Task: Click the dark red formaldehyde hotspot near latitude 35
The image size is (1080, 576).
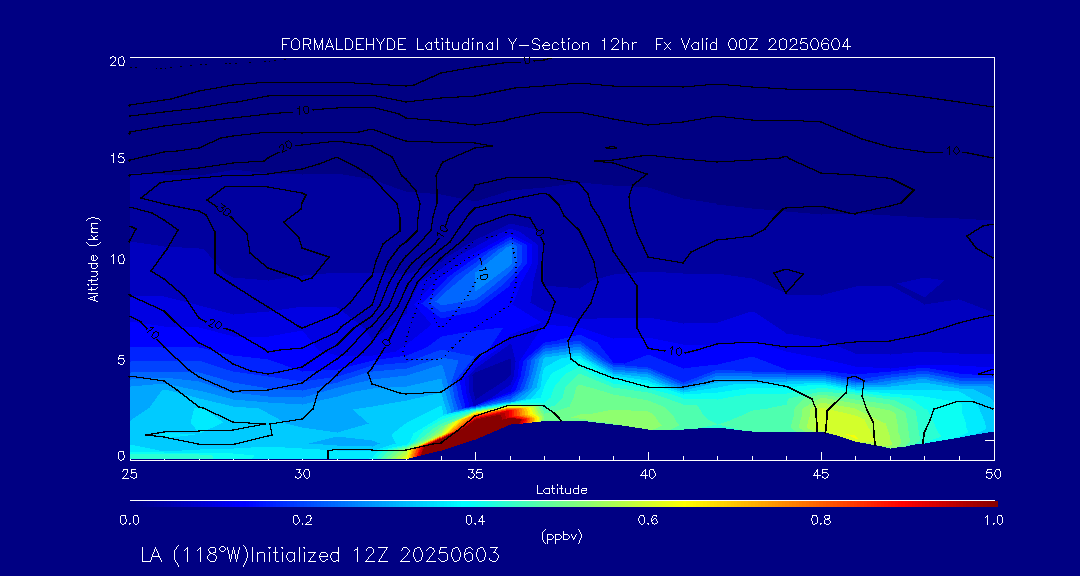Action: [x=475, y=427]
